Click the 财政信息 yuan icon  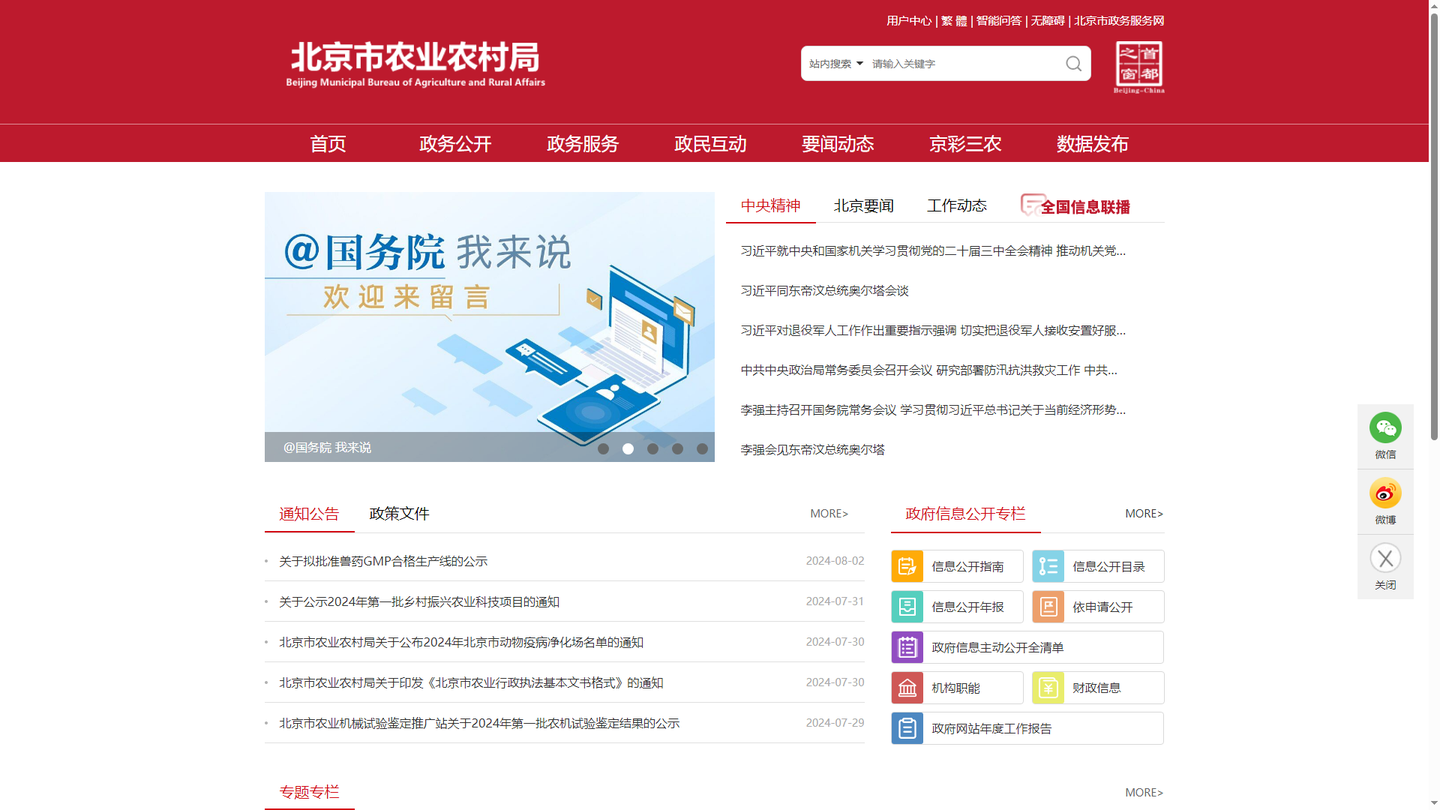[1048, 688]
